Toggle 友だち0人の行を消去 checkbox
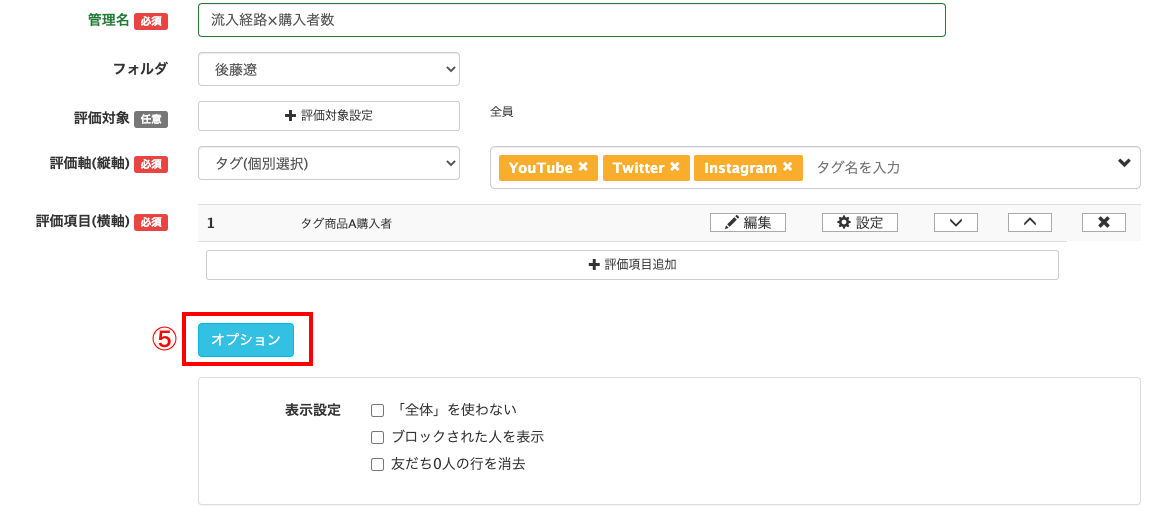Image resolution: width=1156 pixels, height=516 pixels. click(x=377, y=464)
